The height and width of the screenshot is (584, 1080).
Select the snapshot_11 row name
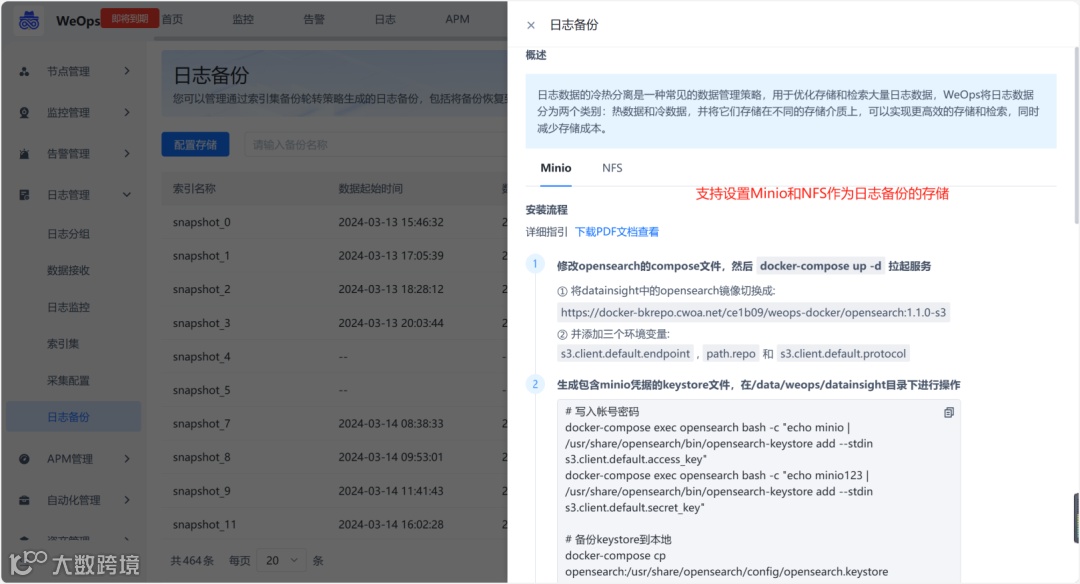tap(205, 525)
